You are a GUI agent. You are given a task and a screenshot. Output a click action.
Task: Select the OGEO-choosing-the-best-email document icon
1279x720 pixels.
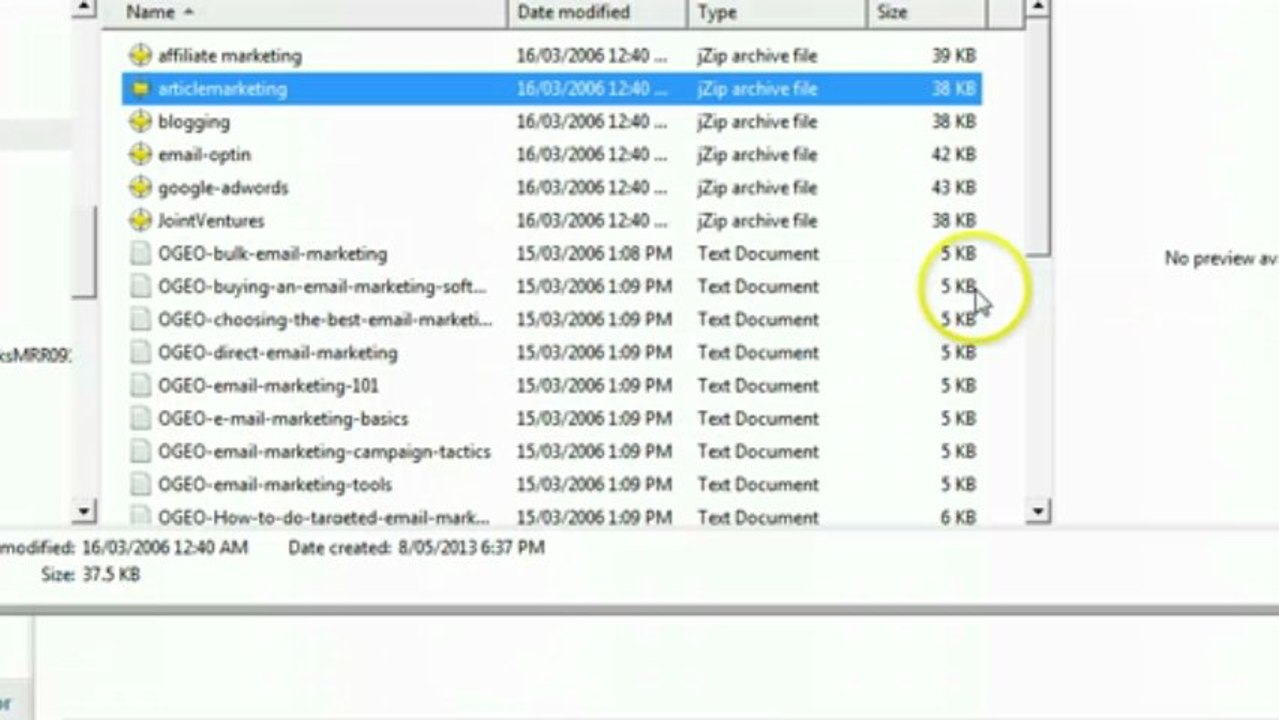click(141, 320)
